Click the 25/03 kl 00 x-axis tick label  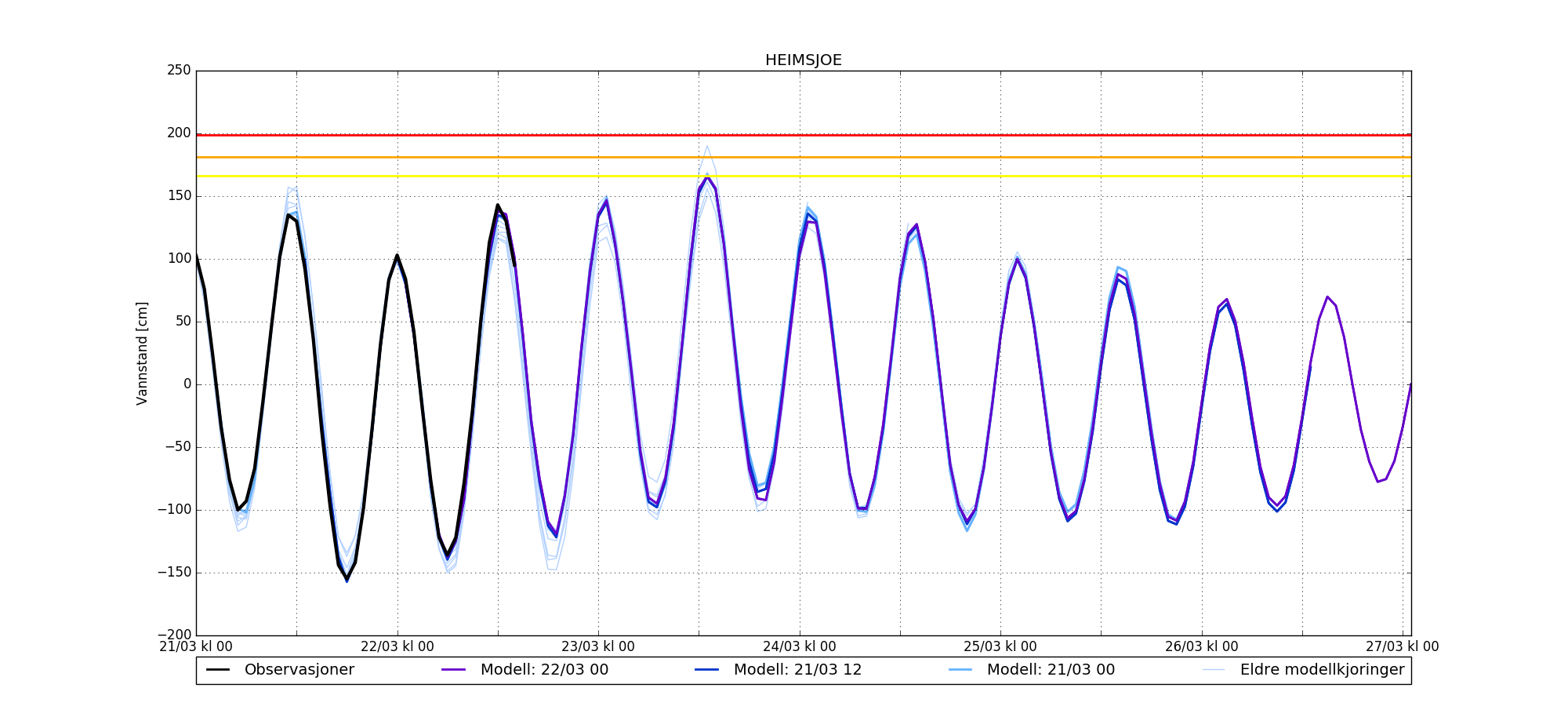[x=1000, y=647]
